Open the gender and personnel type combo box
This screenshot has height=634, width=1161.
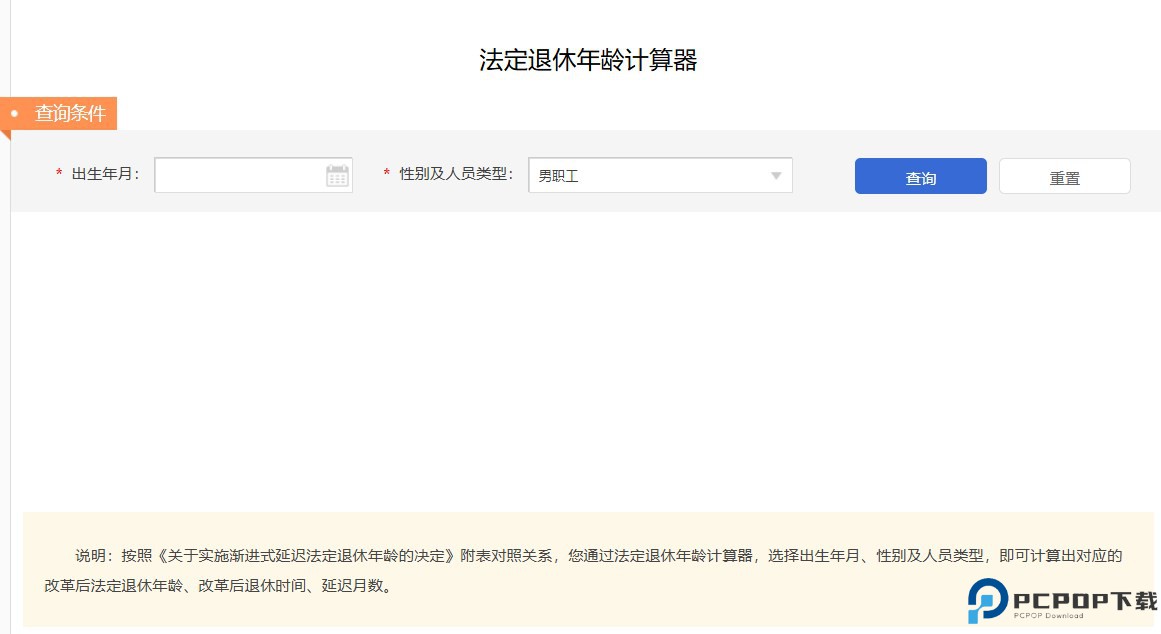pyautogui.click(x=660, y=175)
